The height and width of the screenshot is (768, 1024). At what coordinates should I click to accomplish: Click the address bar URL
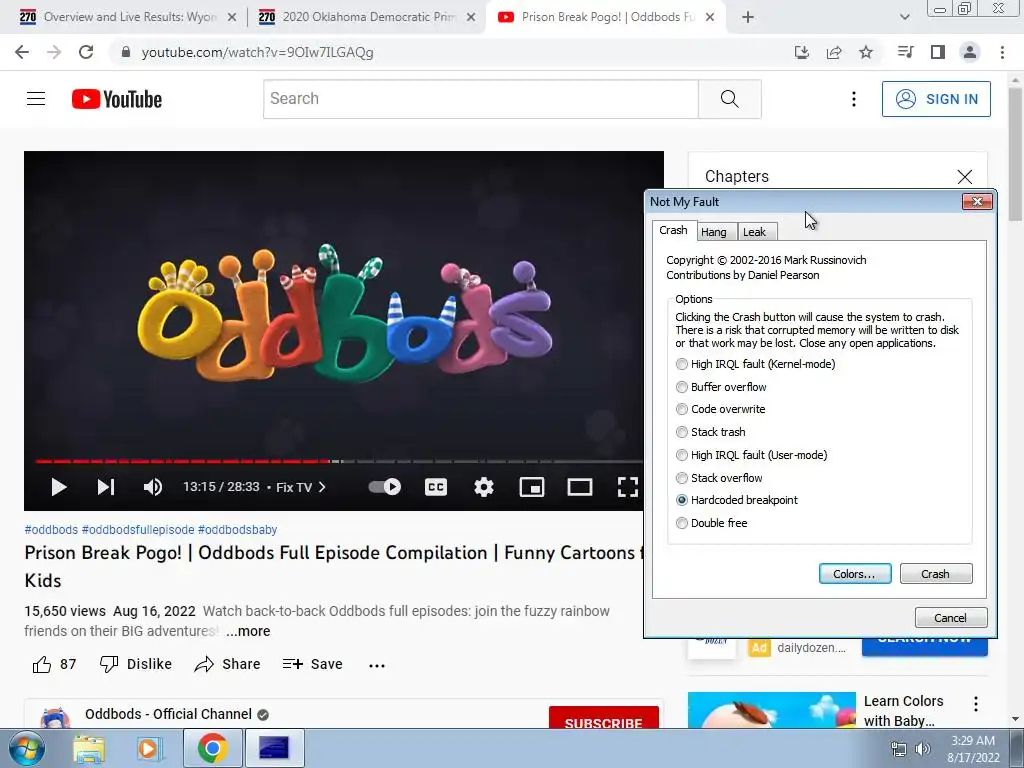[257, 52]
